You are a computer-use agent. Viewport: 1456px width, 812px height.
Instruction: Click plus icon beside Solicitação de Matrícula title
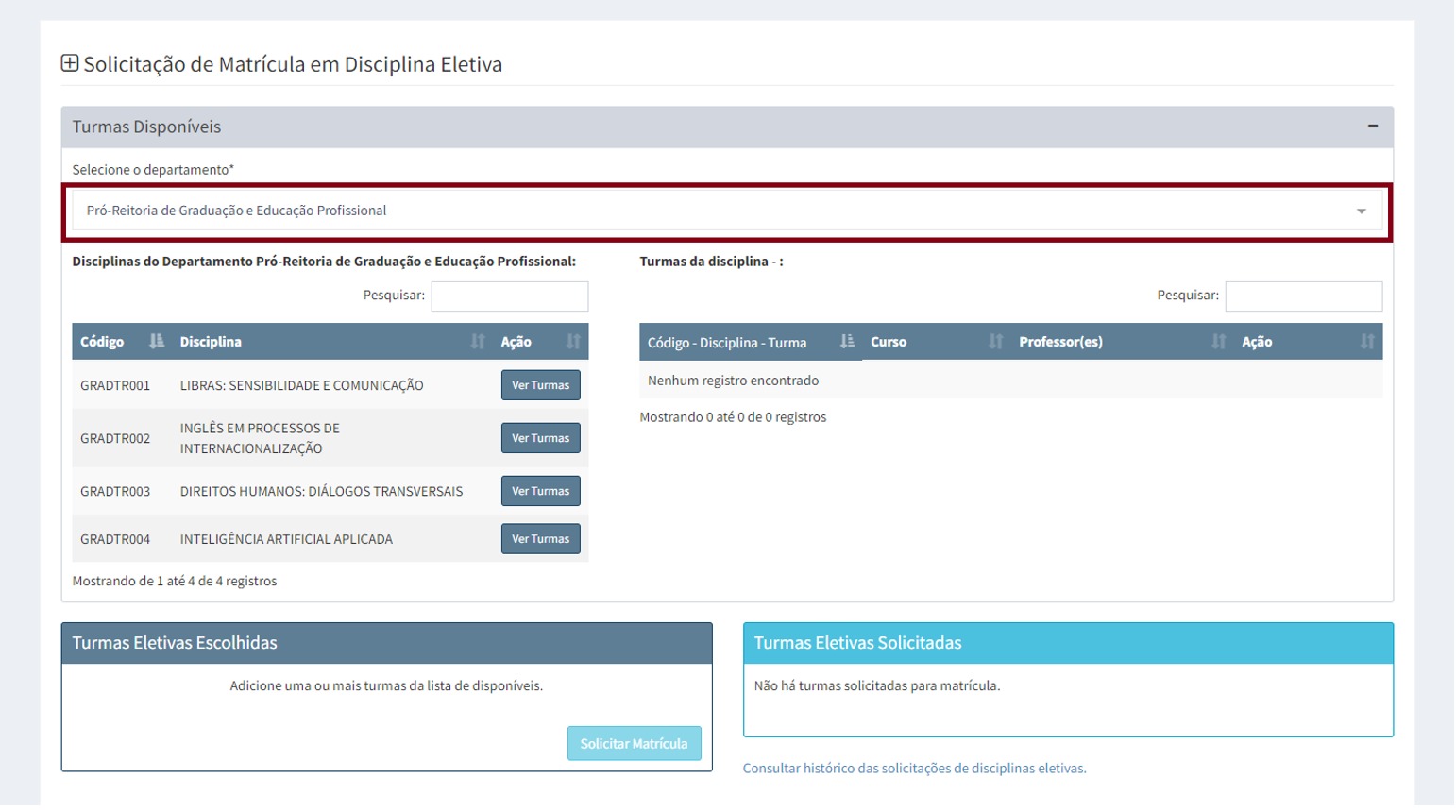click(70, 63)
